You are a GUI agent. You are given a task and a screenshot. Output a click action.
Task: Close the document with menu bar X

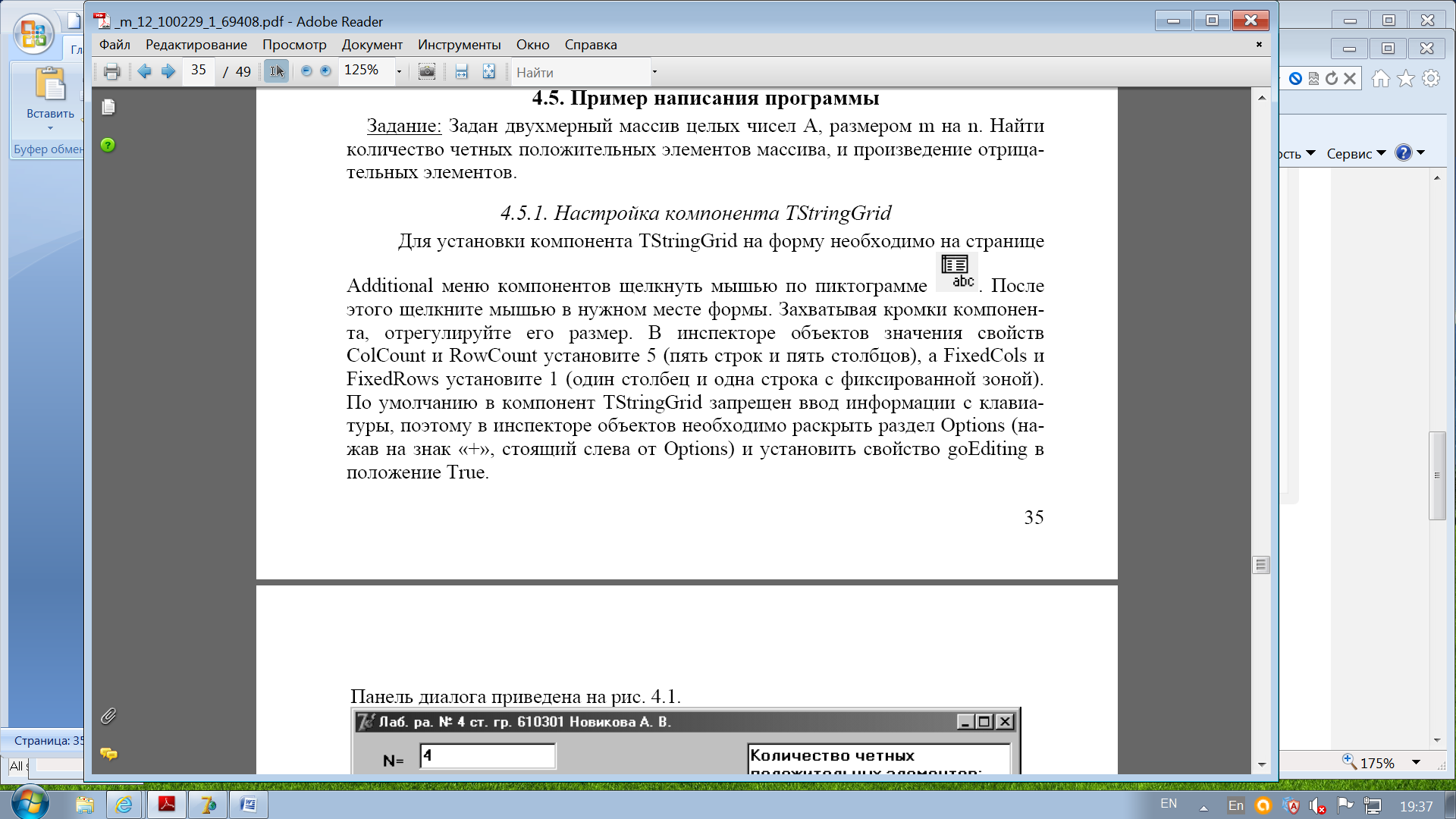click(1259, 44)
